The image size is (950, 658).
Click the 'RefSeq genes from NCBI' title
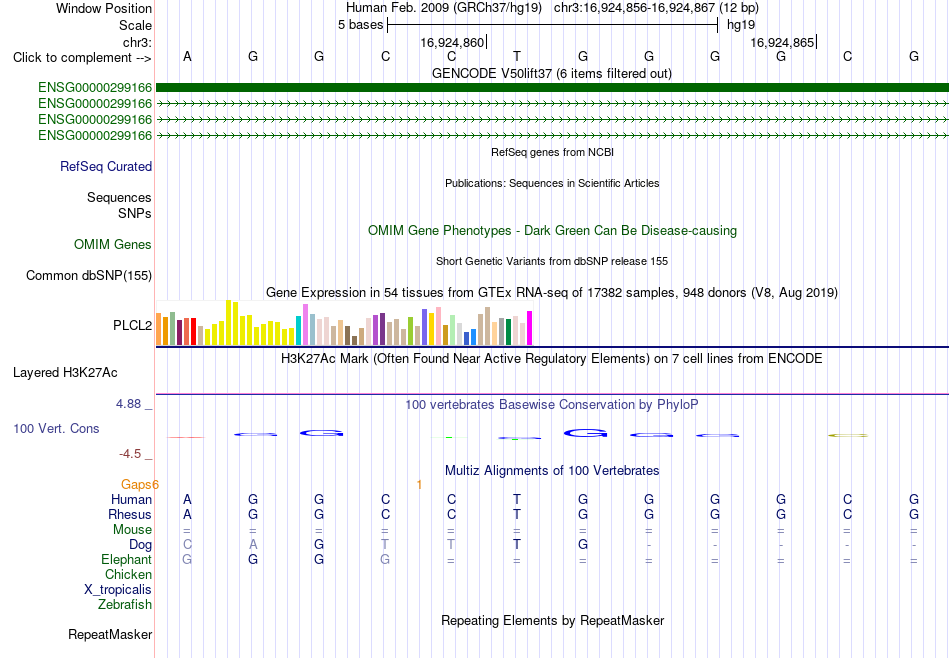pyautogui.click(x=552, y=152)
